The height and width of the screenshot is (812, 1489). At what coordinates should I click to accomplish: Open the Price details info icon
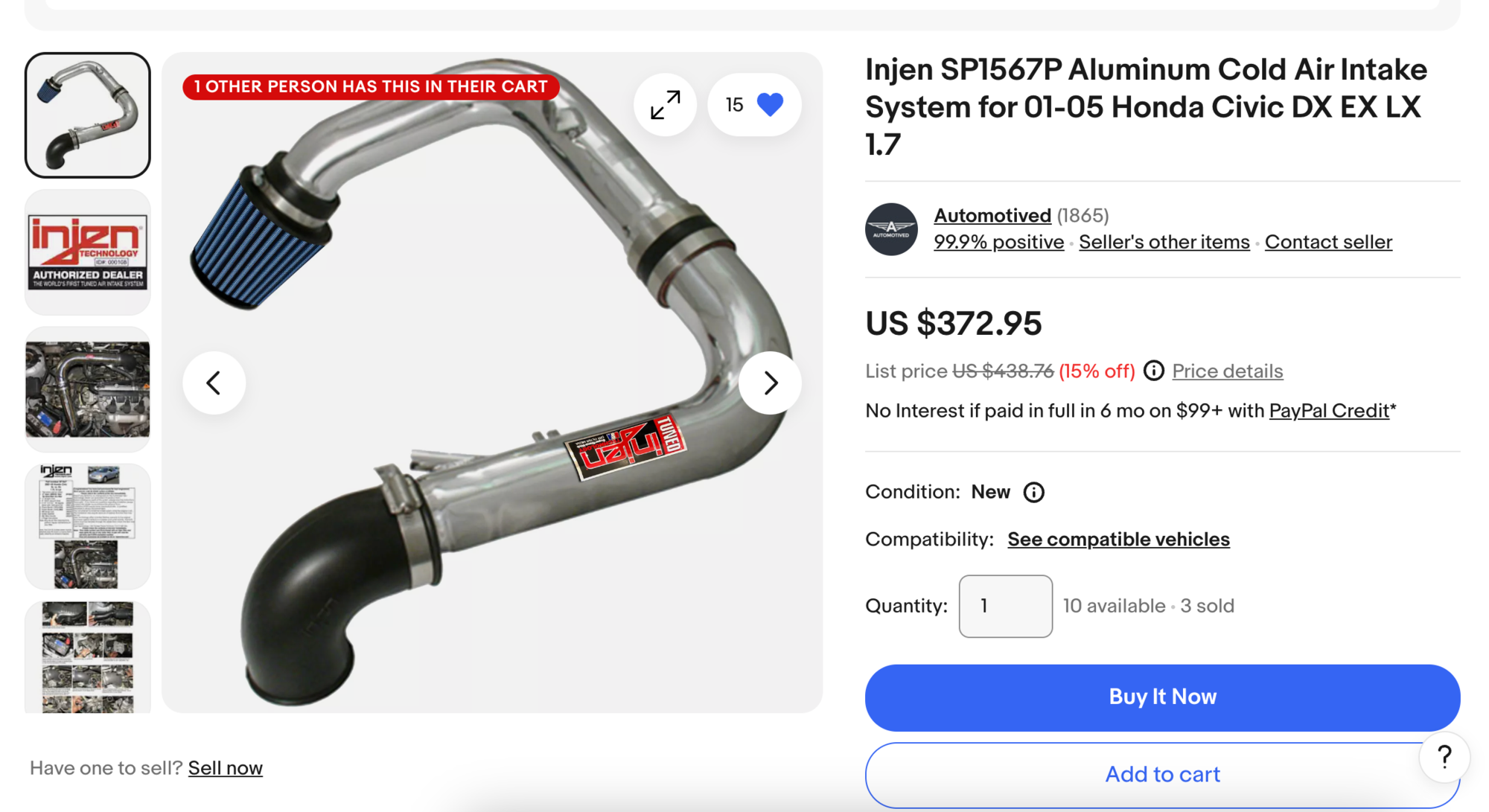[x=1153, y=370]
